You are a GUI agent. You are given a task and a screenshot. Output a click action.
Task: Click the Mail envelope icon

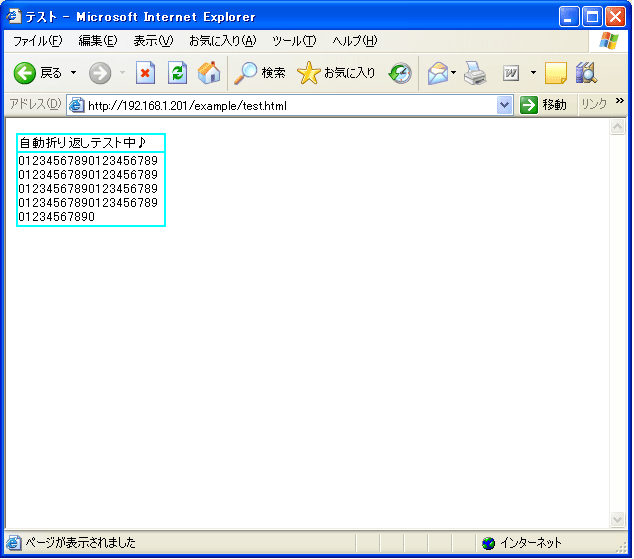437,73
